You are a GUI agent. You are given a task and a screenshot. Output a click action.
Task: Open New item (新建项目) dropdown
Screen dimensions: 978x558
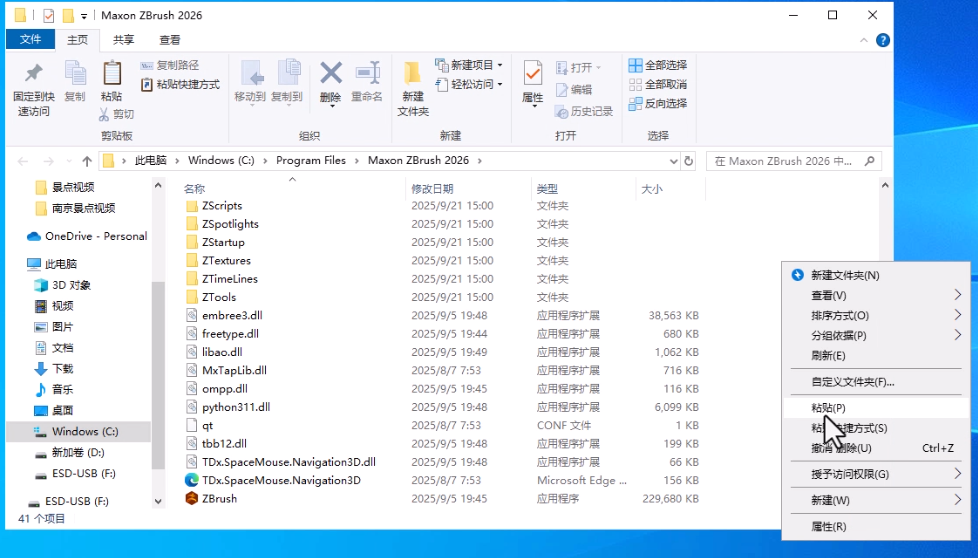pyautogui.click(x=469, y=65)
